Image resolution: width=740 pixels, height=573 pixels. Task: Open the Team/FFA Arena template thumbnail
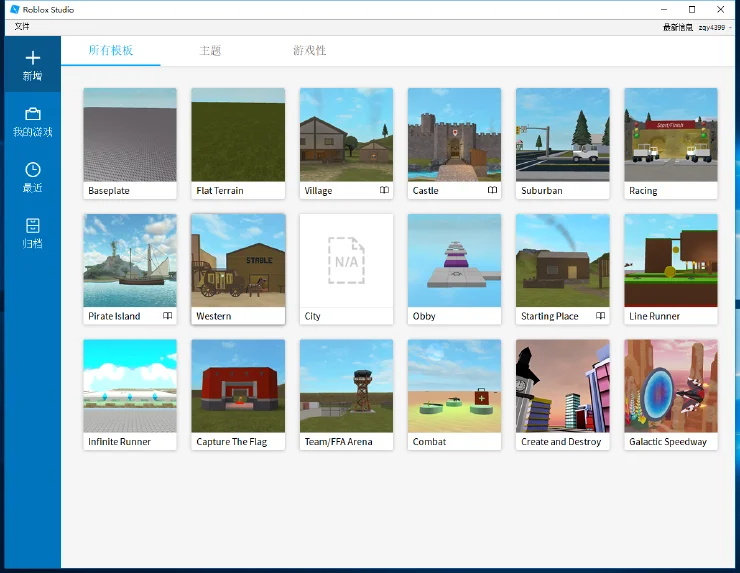click(x=346, y=386)
